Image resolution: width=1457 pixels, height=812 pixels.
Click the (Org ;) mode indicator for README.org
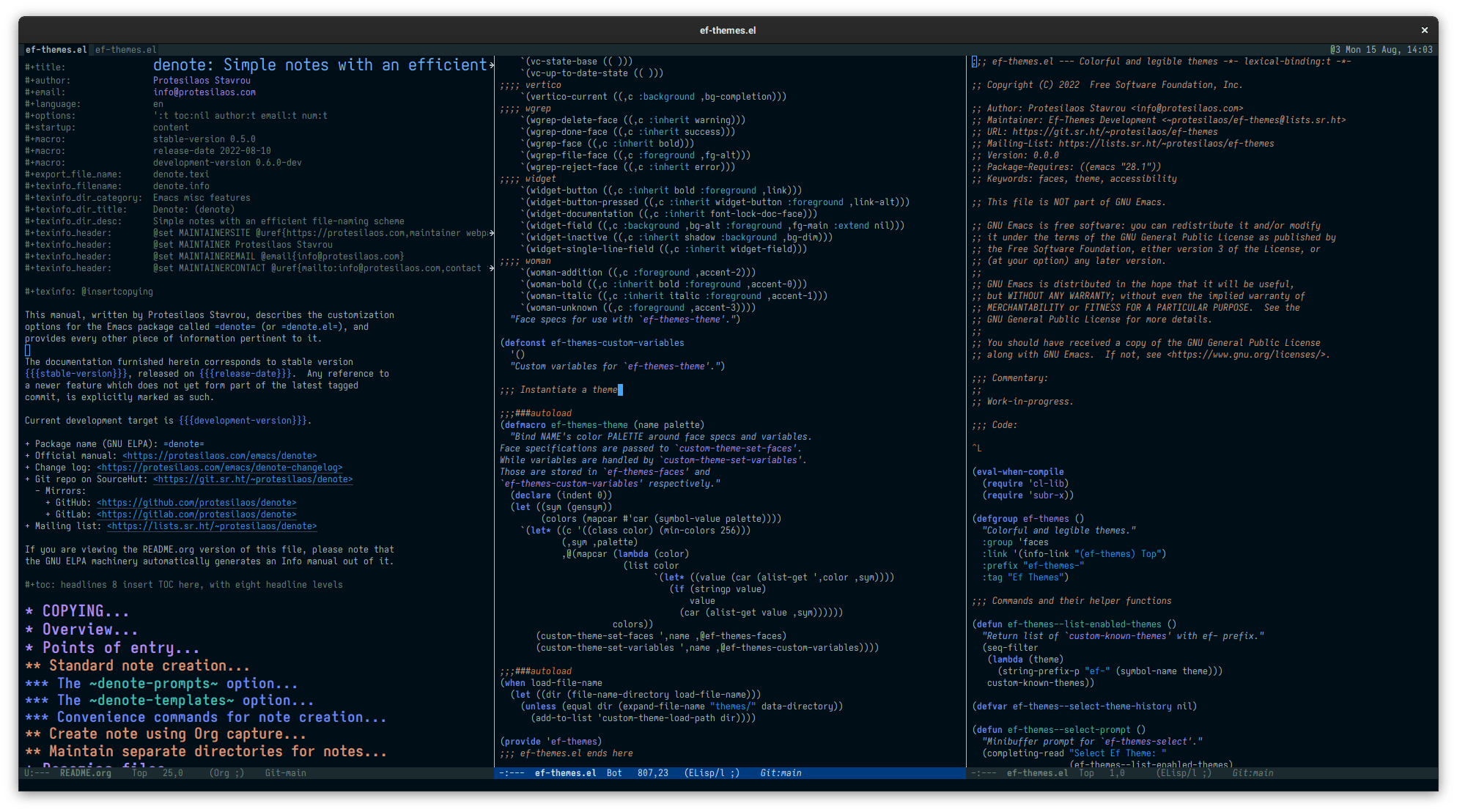pyautogui.click(x=226, y=772)
